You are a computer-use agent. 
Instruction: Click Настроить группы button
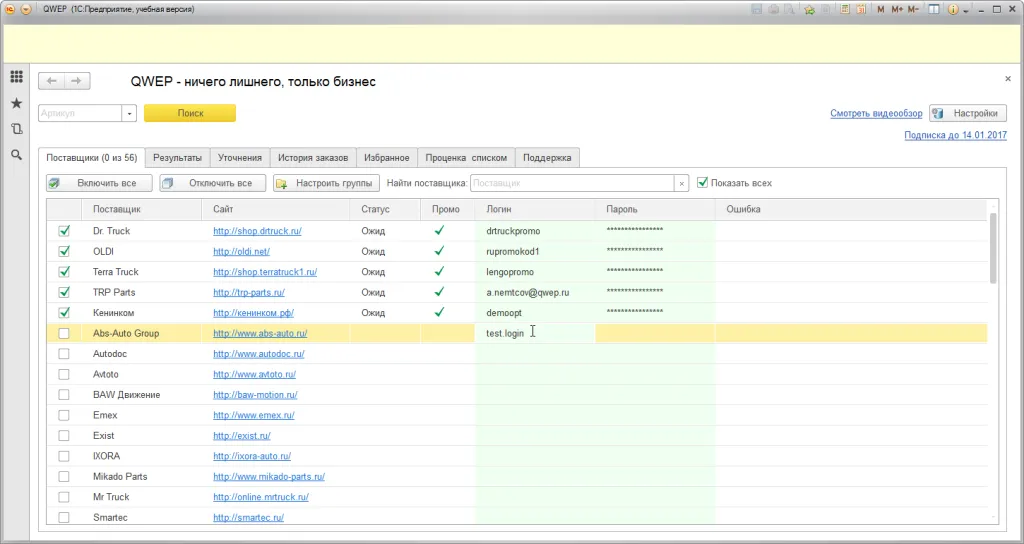click(x=327, y=183)
